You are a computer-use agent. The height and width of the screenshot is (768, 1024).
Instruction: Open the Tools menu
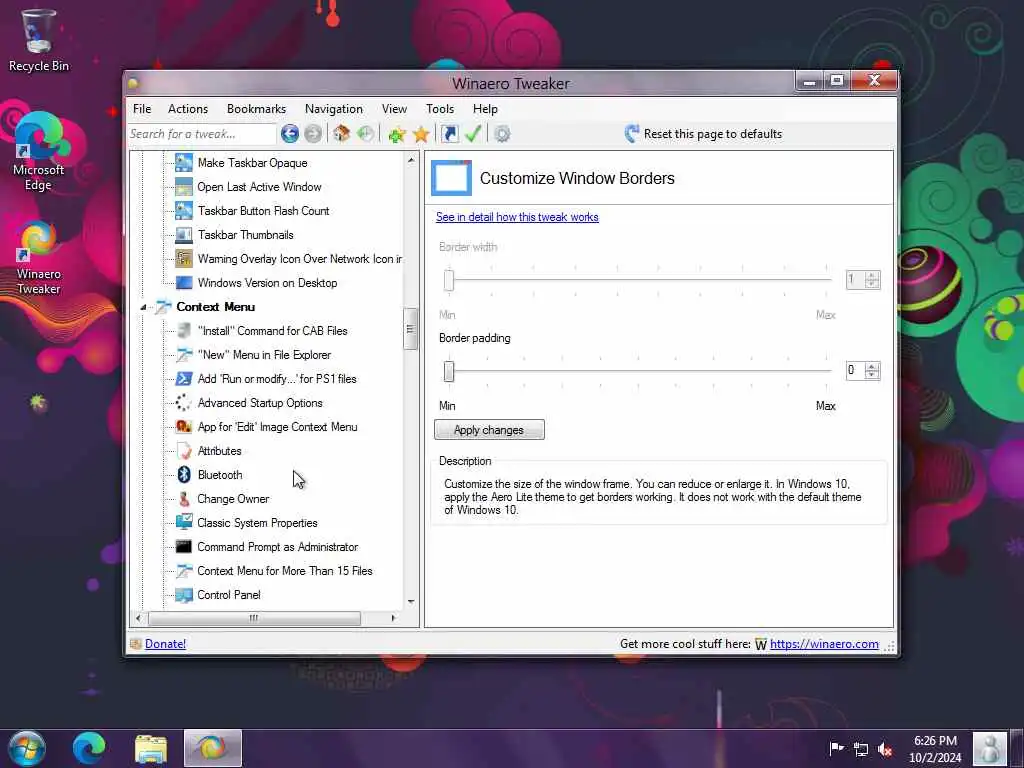[x=440, y=109]
